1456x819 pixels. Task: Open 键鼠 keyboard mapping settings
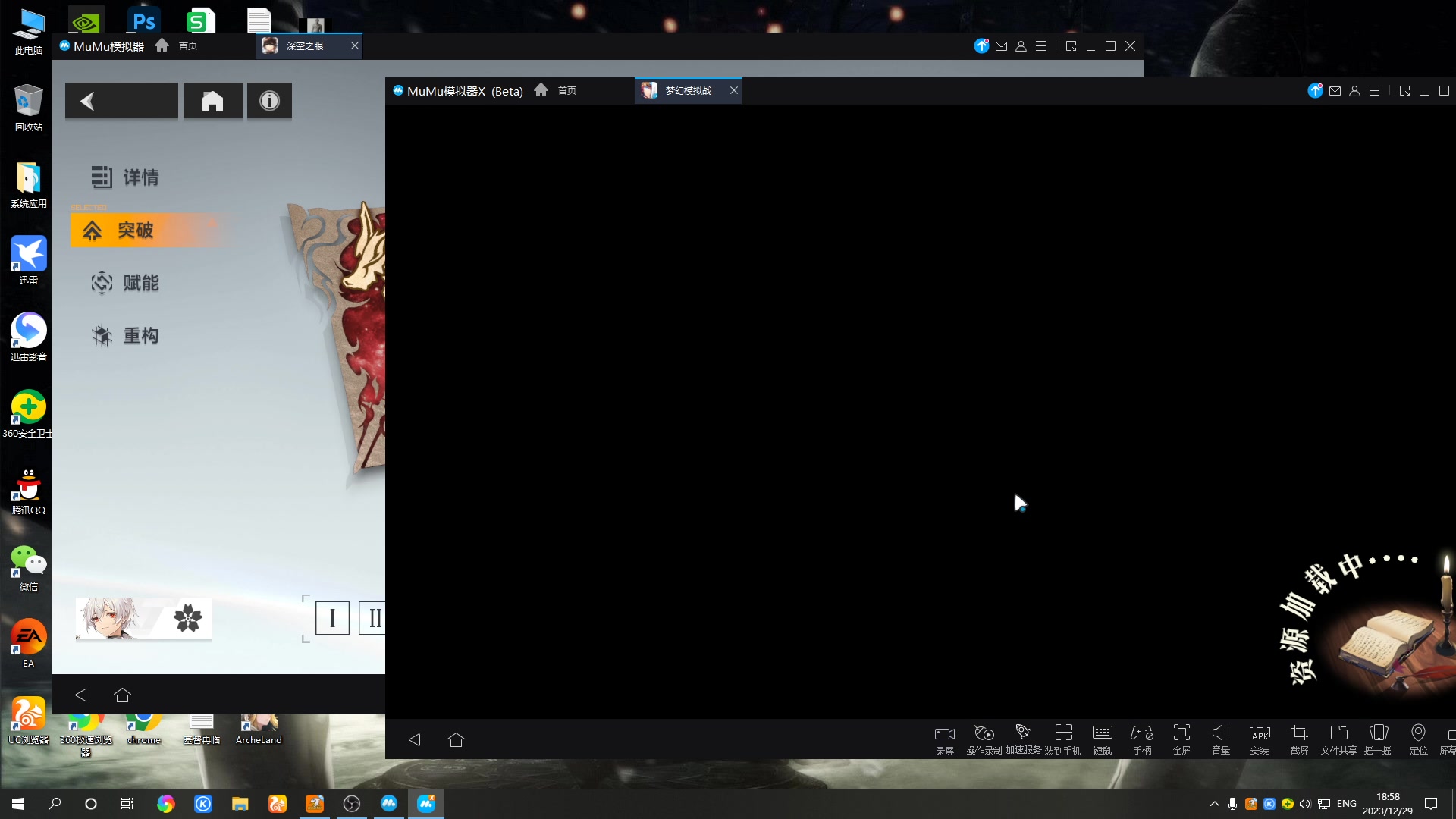1103,738
